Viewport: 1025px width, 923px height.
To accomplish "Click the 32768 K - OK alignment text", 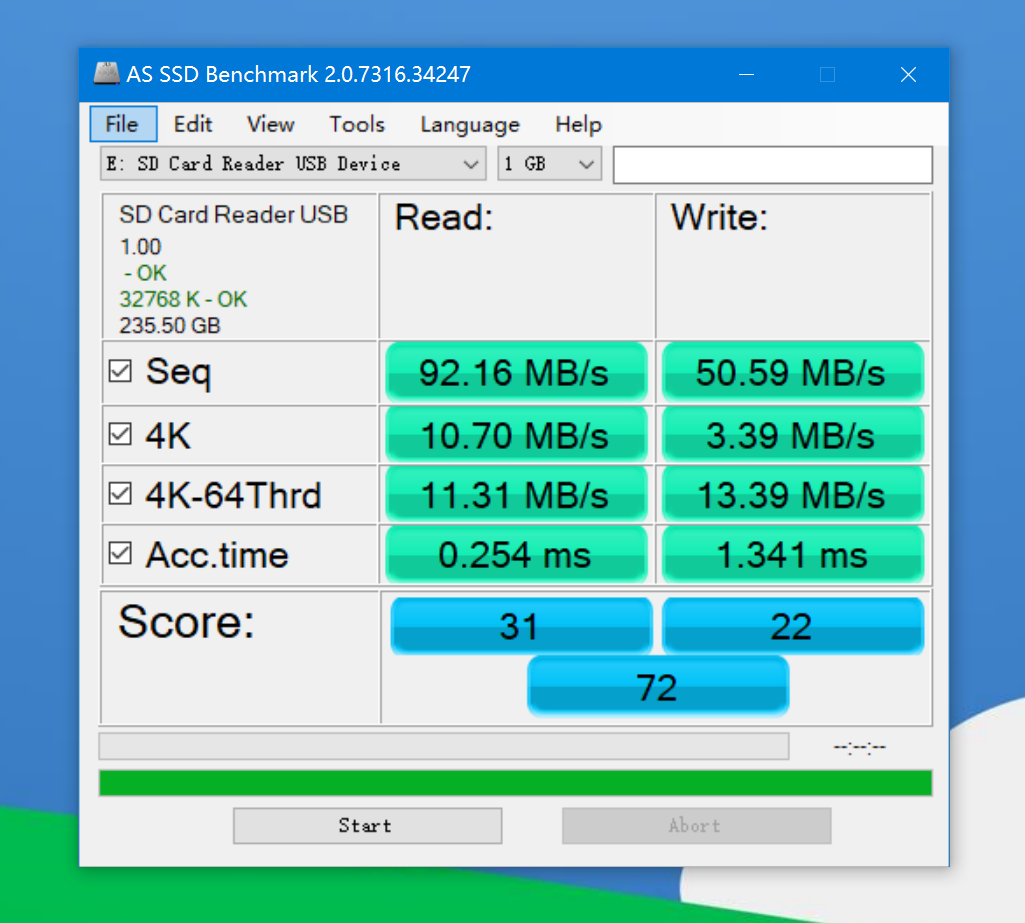I will pyautogui.click(x=183, y=299).
